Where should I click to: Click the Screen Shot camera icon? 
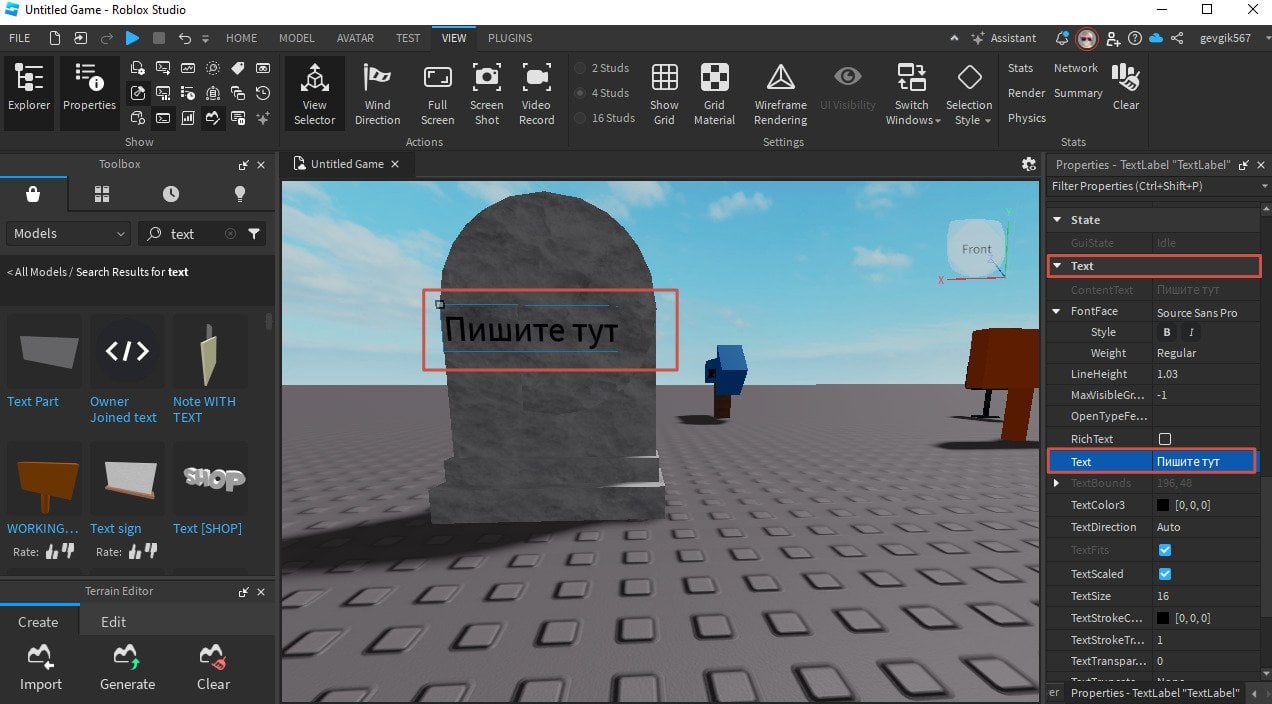[487, 77]
